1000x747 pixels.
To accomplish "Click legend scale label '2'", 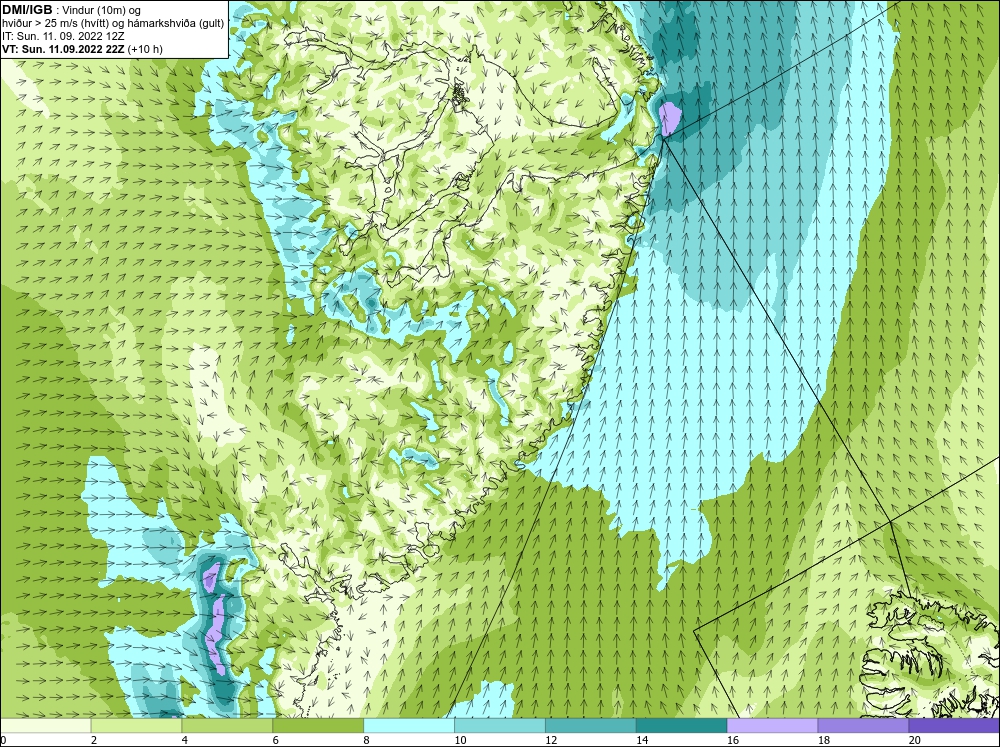I will (x=94, y=740).
